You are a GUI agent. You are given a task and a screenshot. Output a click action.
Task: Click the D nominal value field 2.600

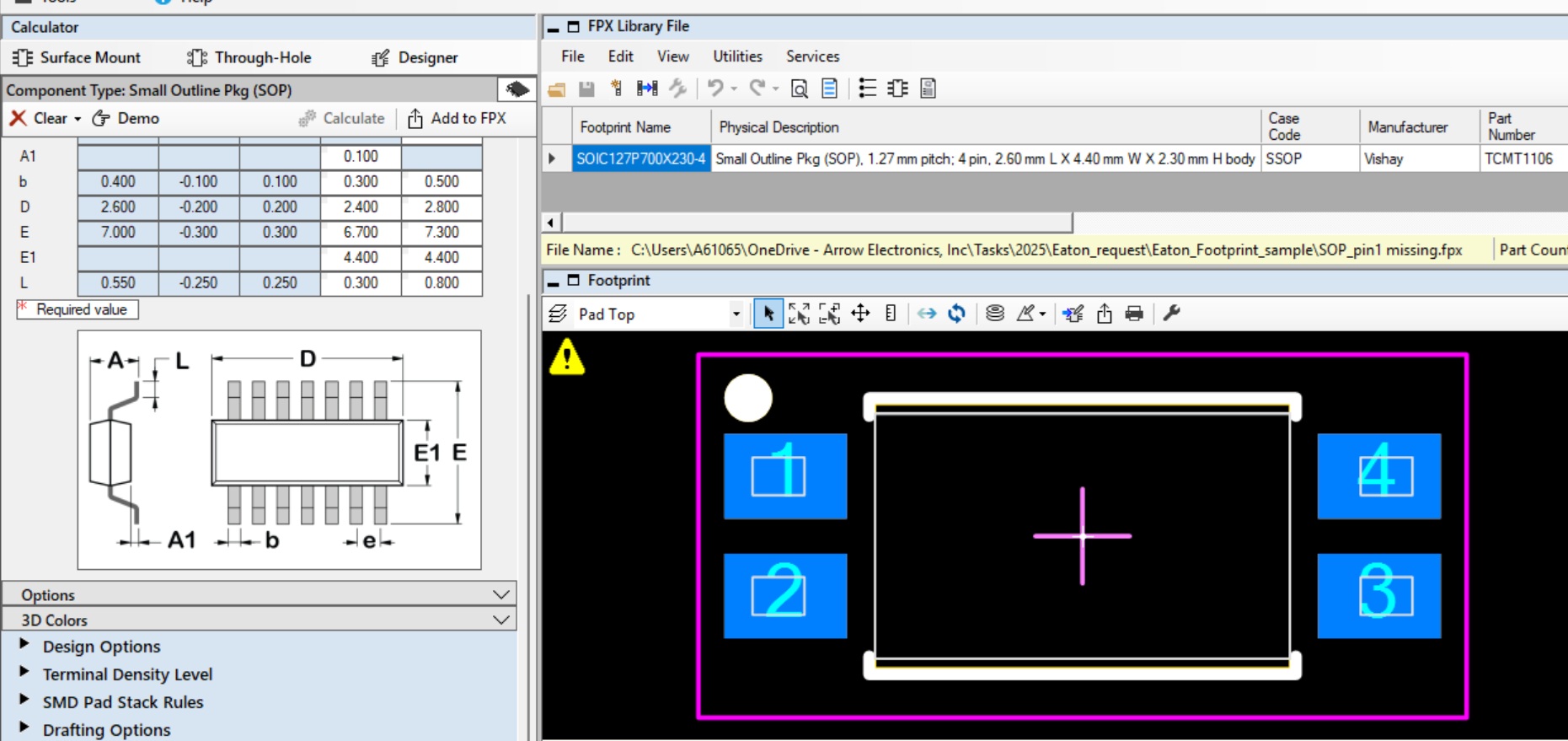[118, 207]
